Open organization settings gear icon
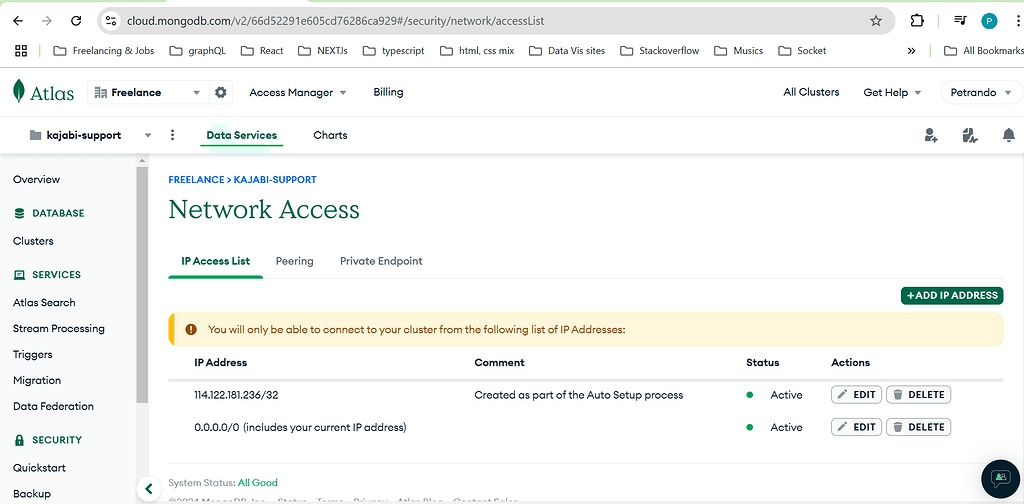The width and height of the screenshot is (1024, 504). click(x=221, y=93)
